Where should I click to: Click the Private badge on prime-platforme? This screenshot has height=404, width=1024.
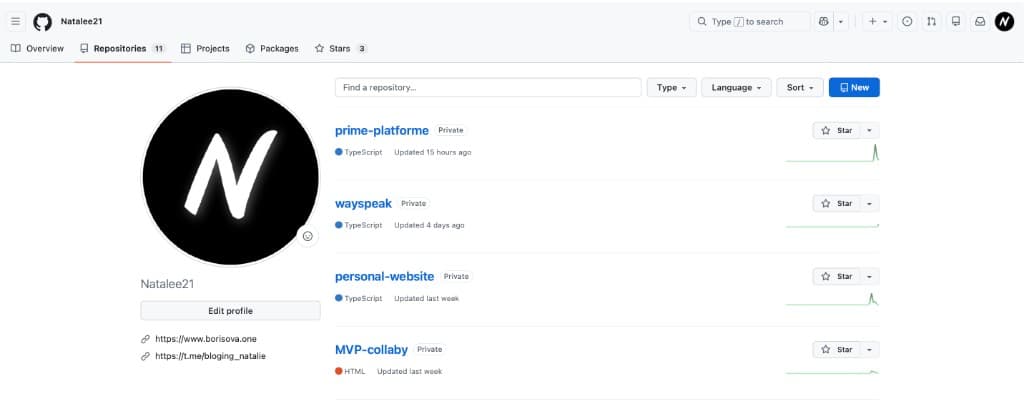(x=451, y=131)
